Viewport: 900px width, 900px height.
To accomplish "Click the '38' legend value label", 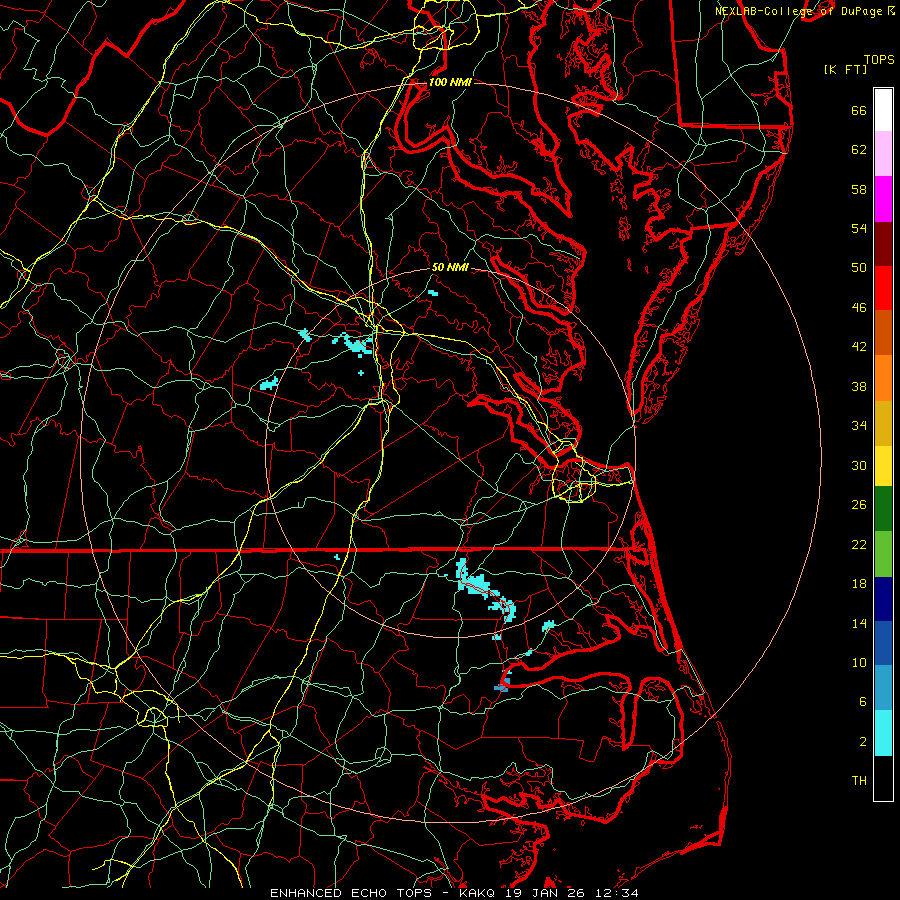I will pyautogui.click(x=859, y=386).
